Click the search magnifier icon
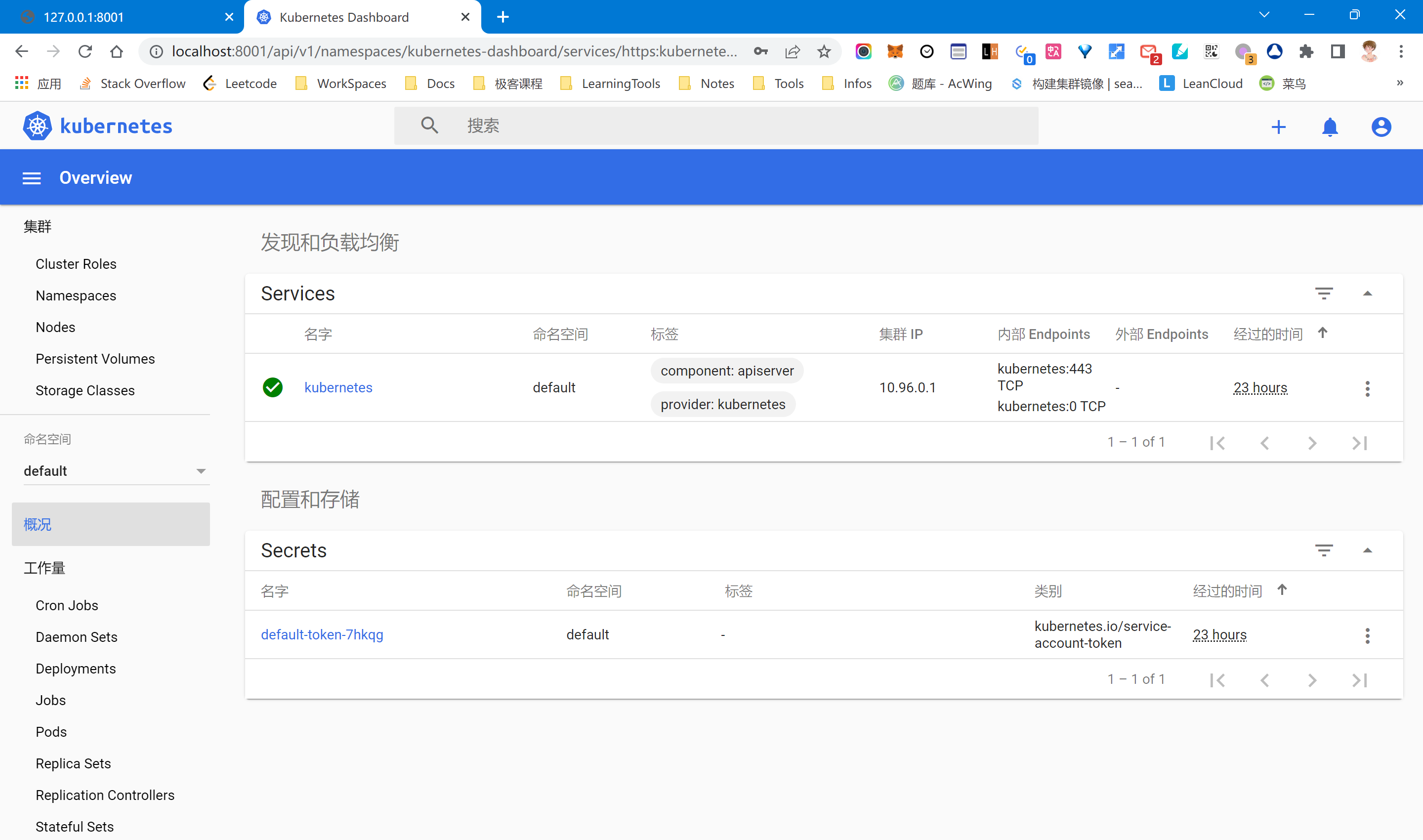Screen dimensions: 1423x840 [x=429, y=126]
